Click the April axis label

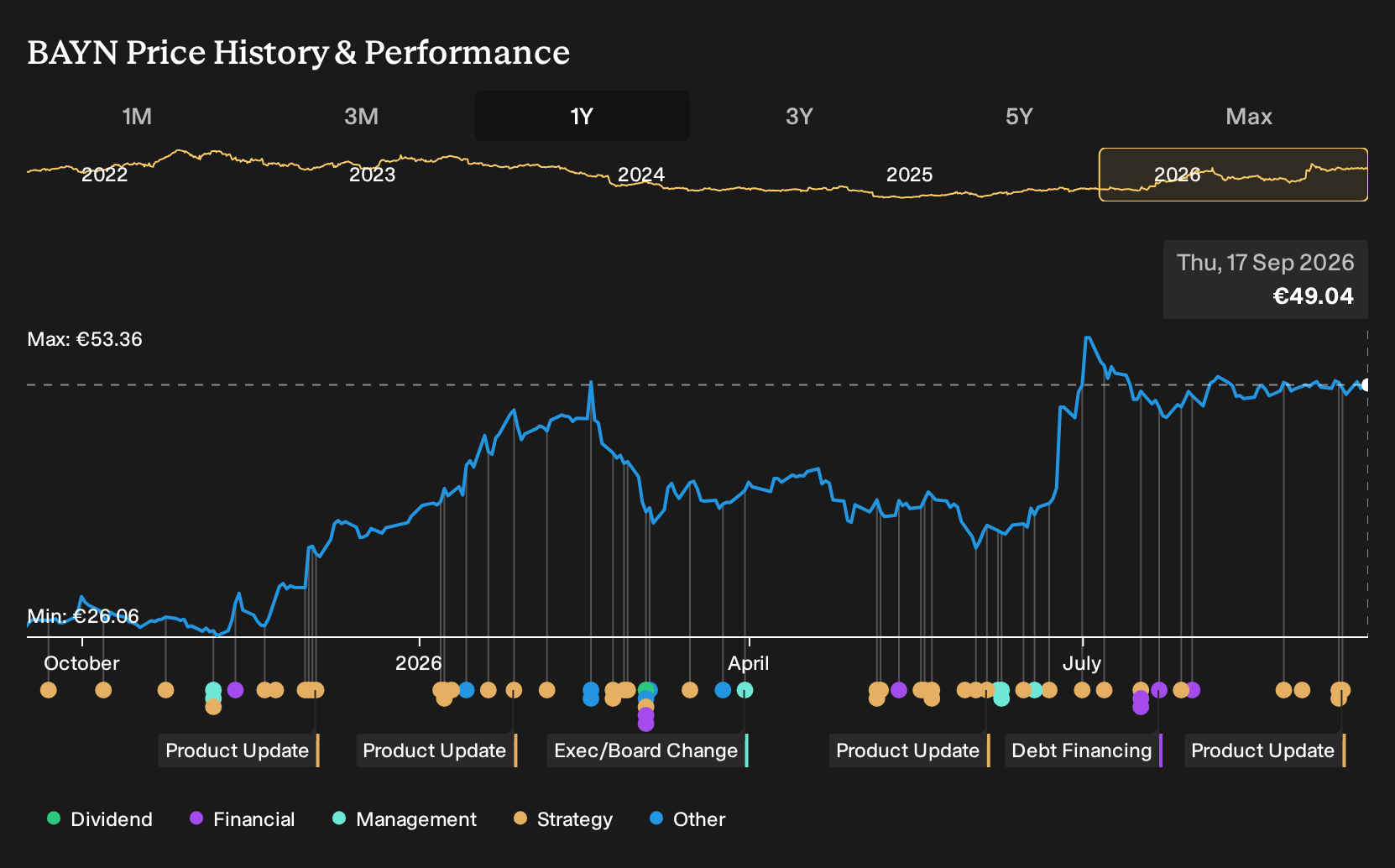tap(748, 663)
